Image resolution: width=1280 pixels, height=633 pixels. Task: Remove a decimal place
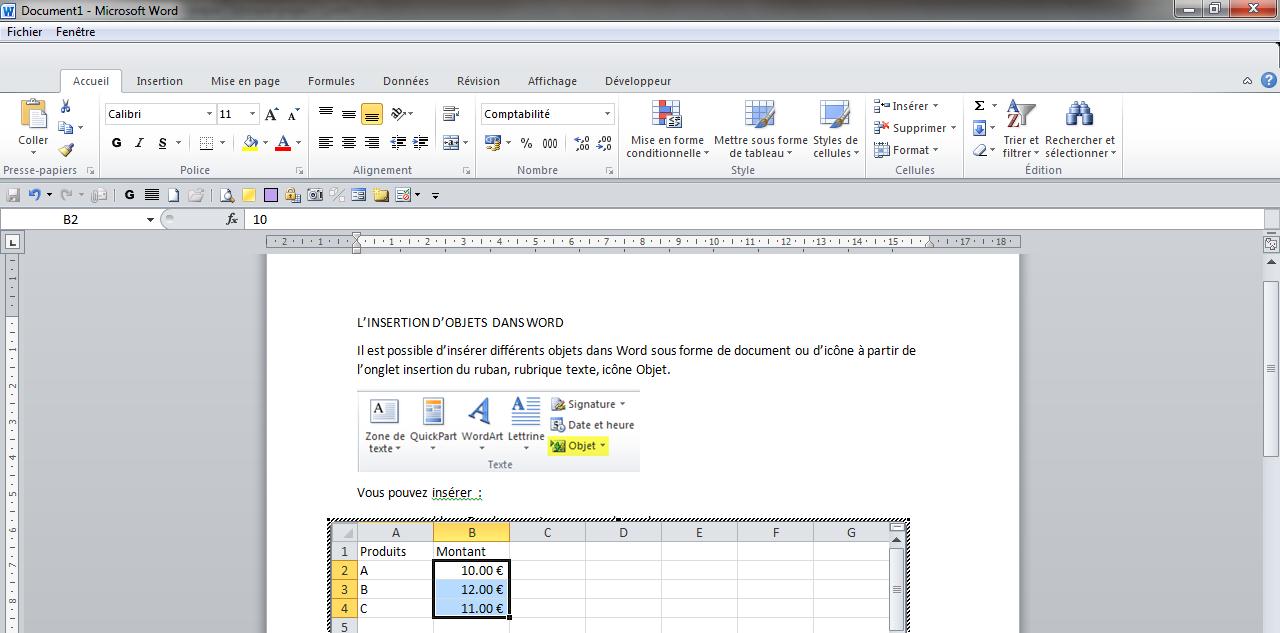tap(605, 143)
